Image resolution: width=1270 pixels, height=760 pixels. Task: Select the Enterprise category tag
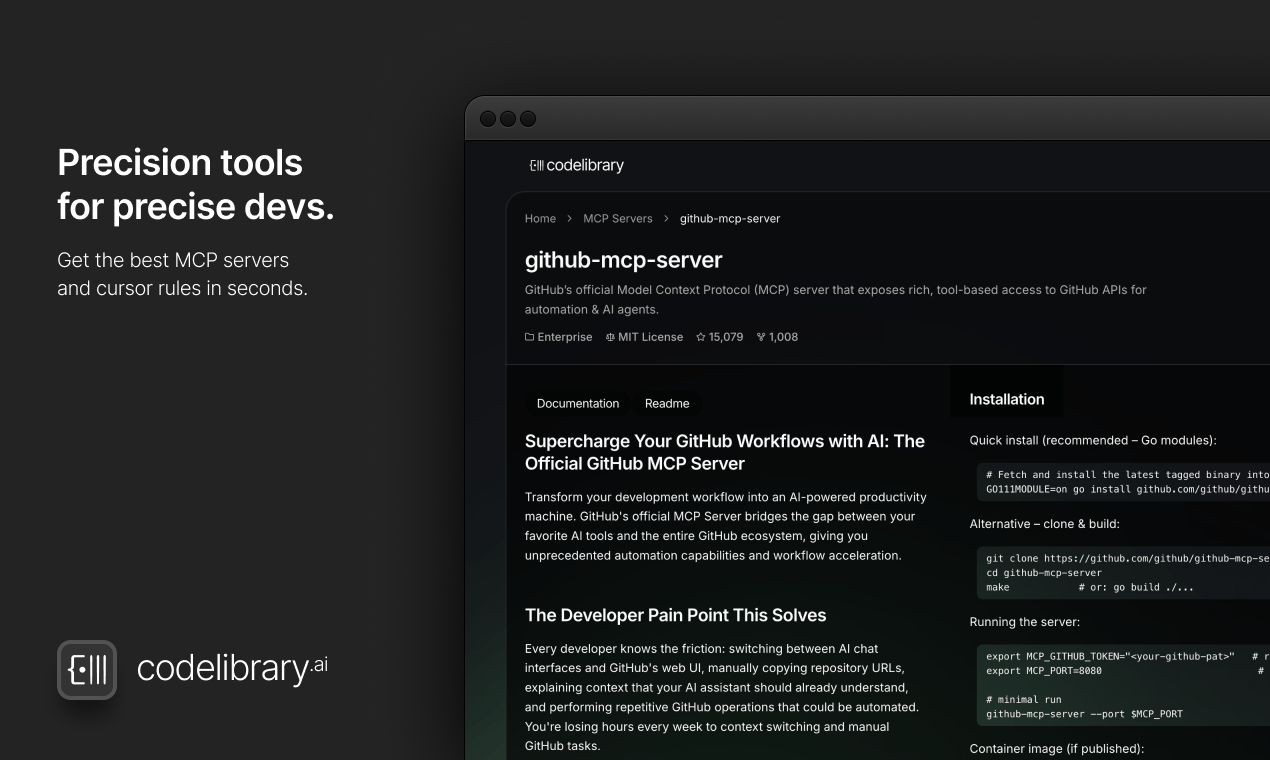[565, 337]
